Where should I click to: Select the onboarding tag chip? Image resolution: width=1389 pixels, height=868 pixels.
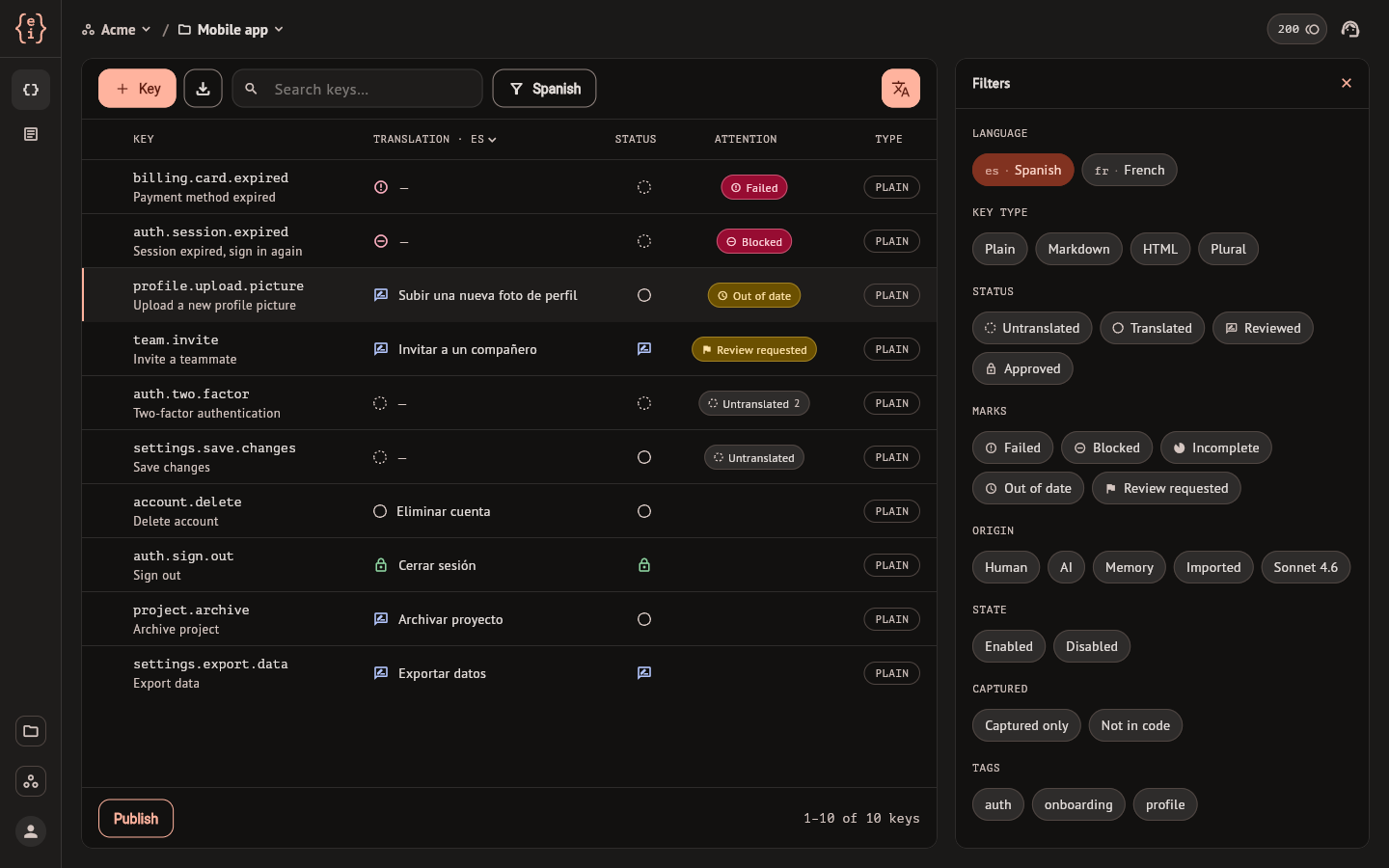tap(1078, 804)
